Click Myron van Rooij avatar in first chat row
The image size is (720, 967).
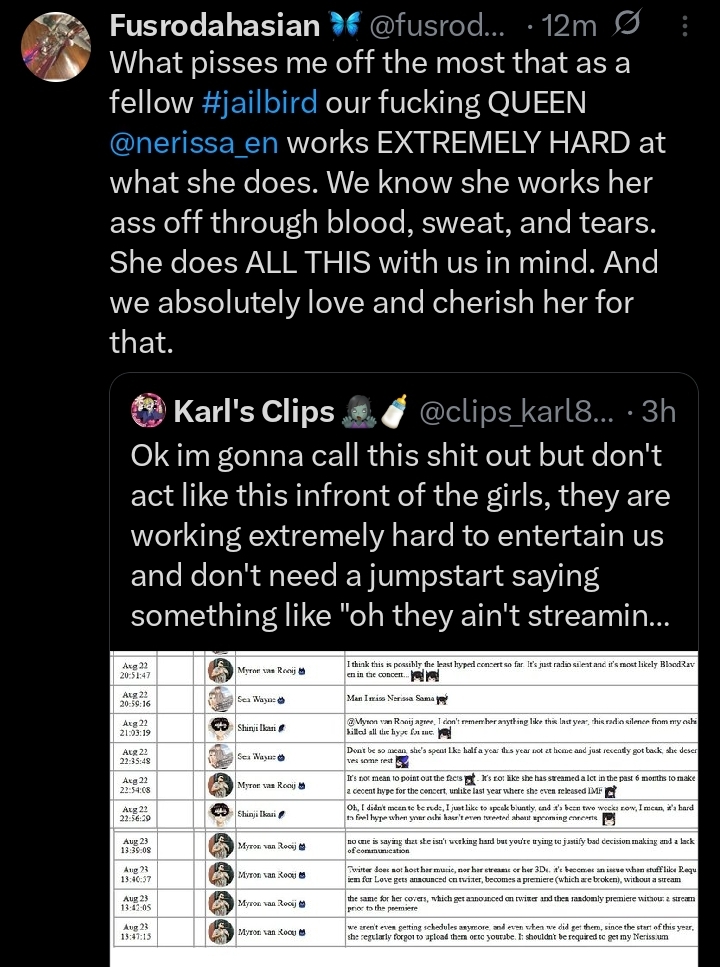[x=220, y=670]
